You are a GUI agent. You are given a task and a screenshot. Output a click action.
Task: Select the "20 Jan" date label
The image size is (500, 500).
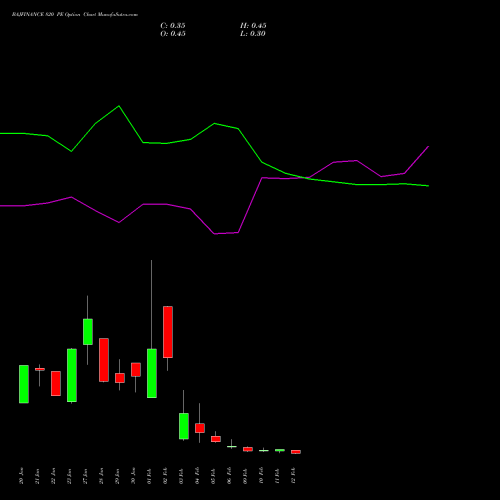coord(22,476)
